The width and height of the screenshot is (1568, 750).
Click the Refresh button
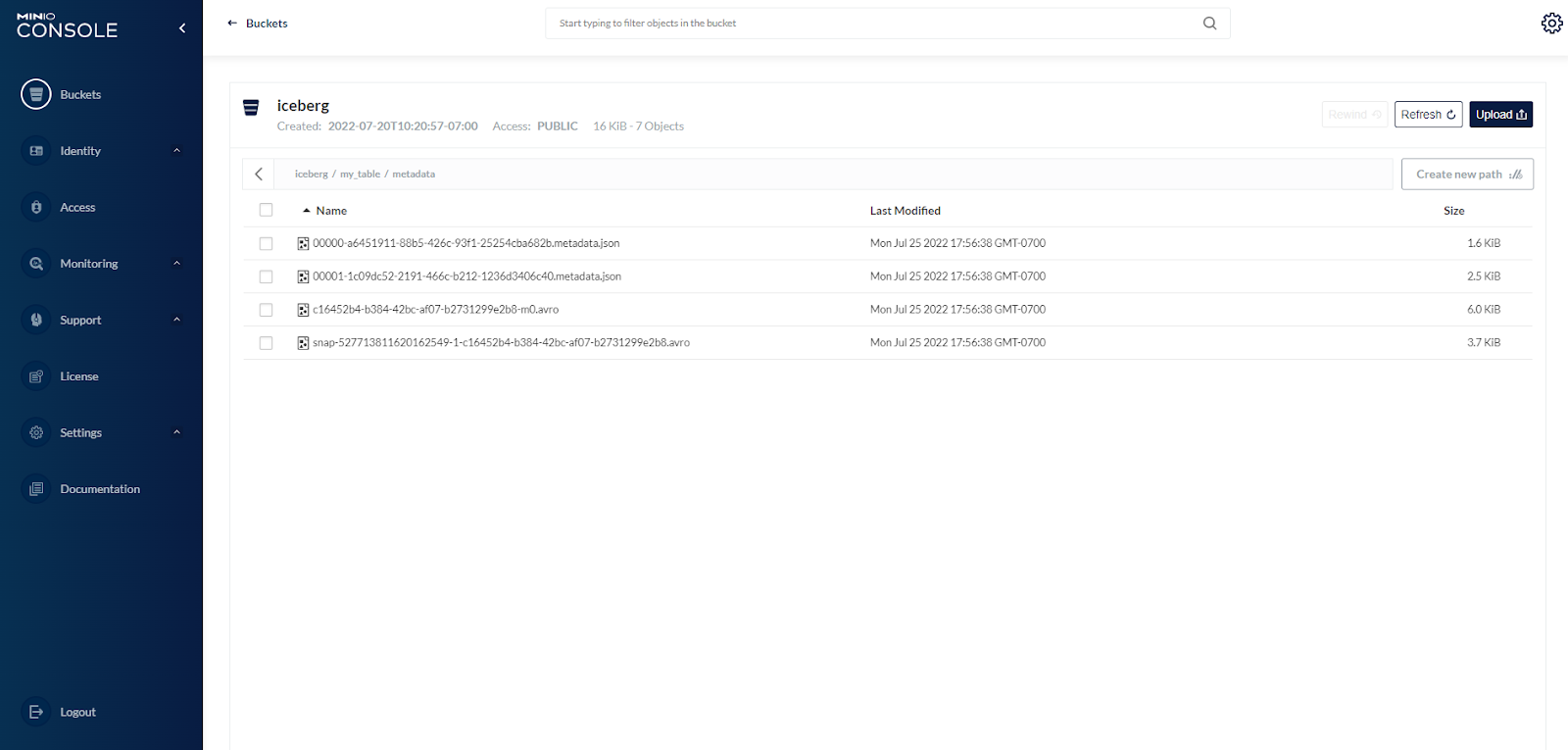[x=1428, y=115]
